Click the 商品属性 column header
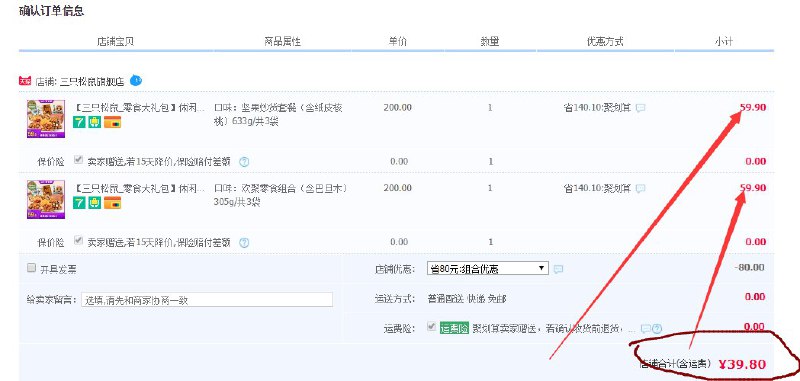800x381 pixels. 283,42
